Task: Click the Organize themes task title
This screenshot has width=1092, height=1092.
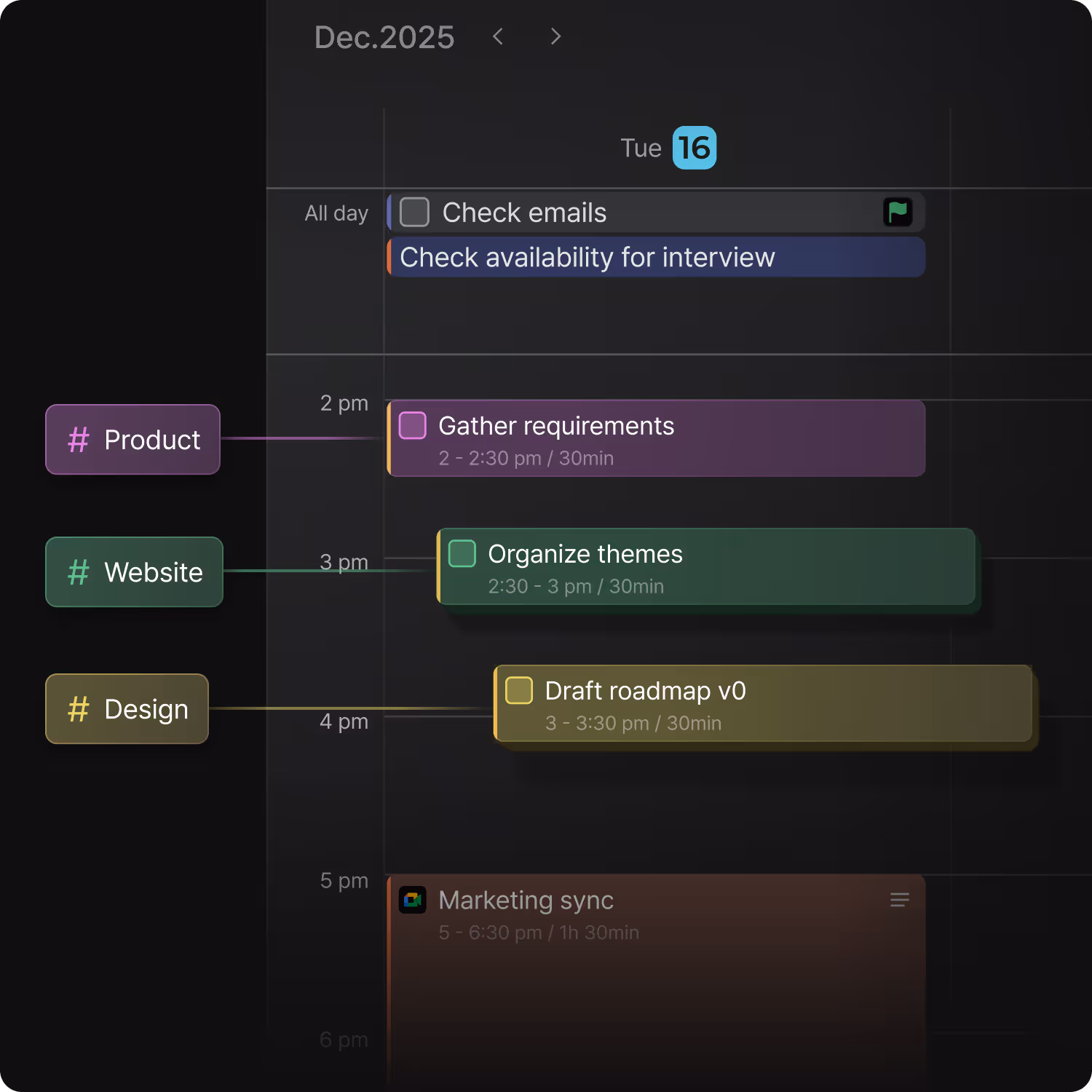Action: tap(585, 554)
